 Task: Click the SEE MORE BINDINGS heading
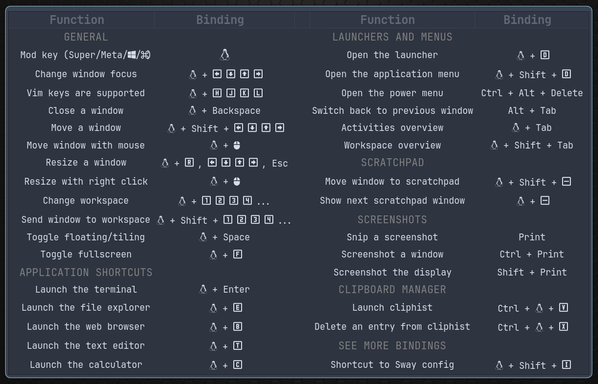pyautogui.click(x=392, y=345)
